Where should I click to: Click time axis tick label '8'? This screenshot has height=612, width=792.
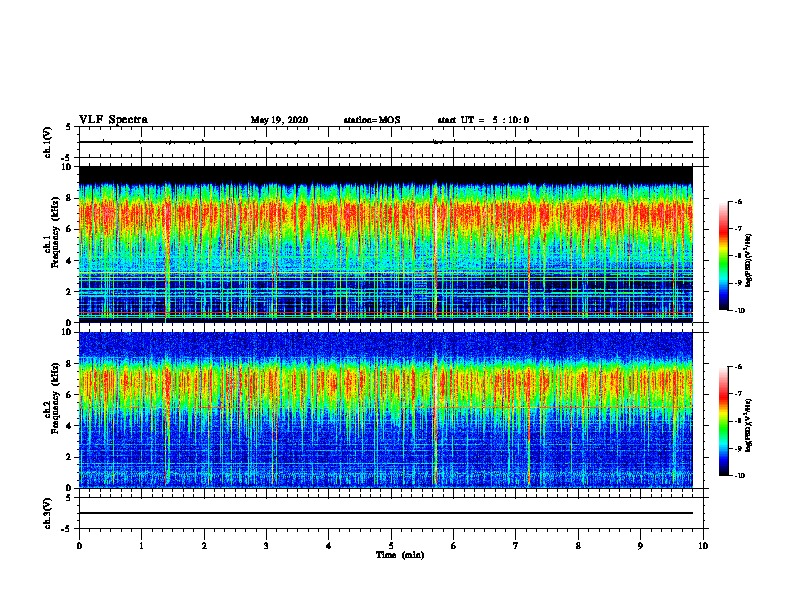point(578,546)
